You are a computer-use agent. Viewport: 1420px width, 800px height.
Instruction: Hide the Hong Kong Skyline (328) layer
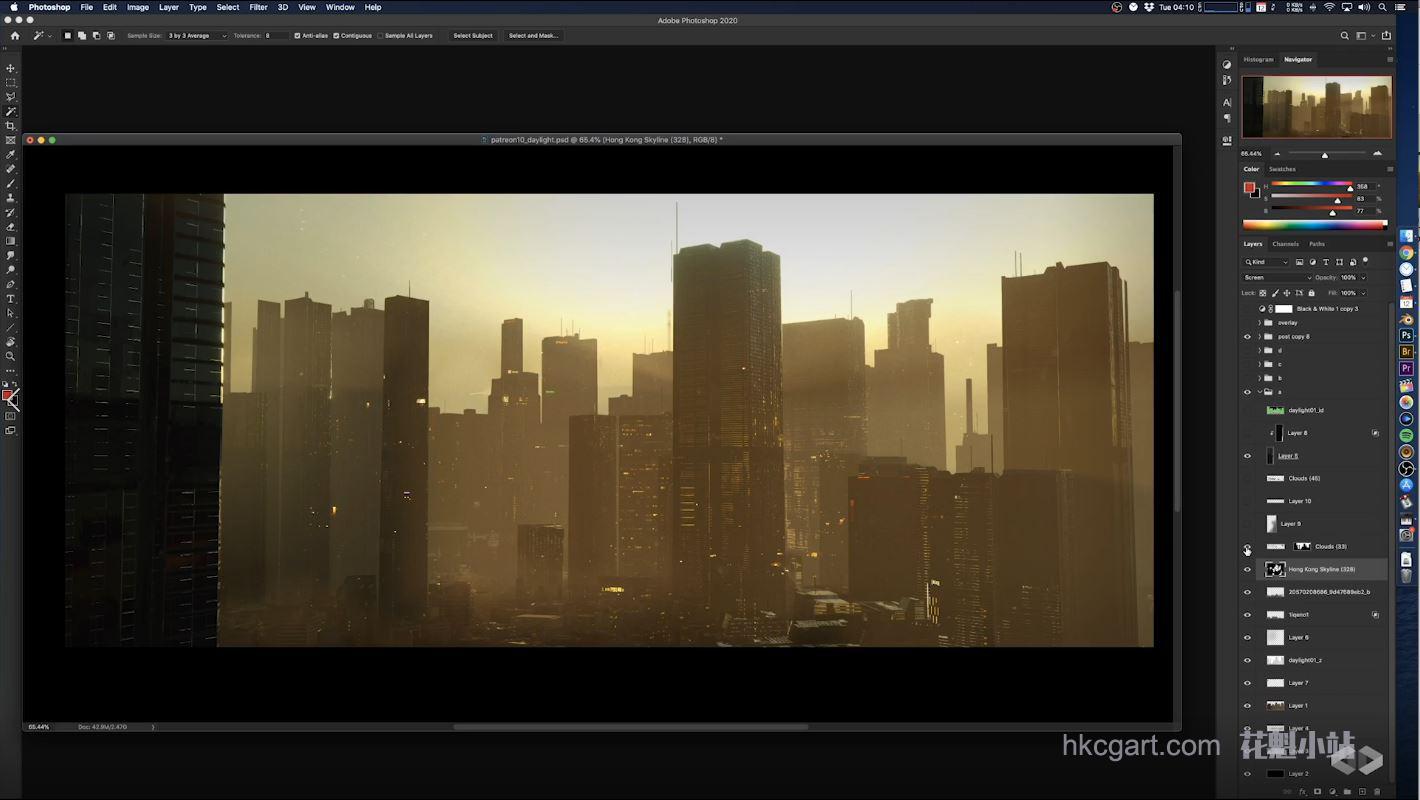(1247, 569)
